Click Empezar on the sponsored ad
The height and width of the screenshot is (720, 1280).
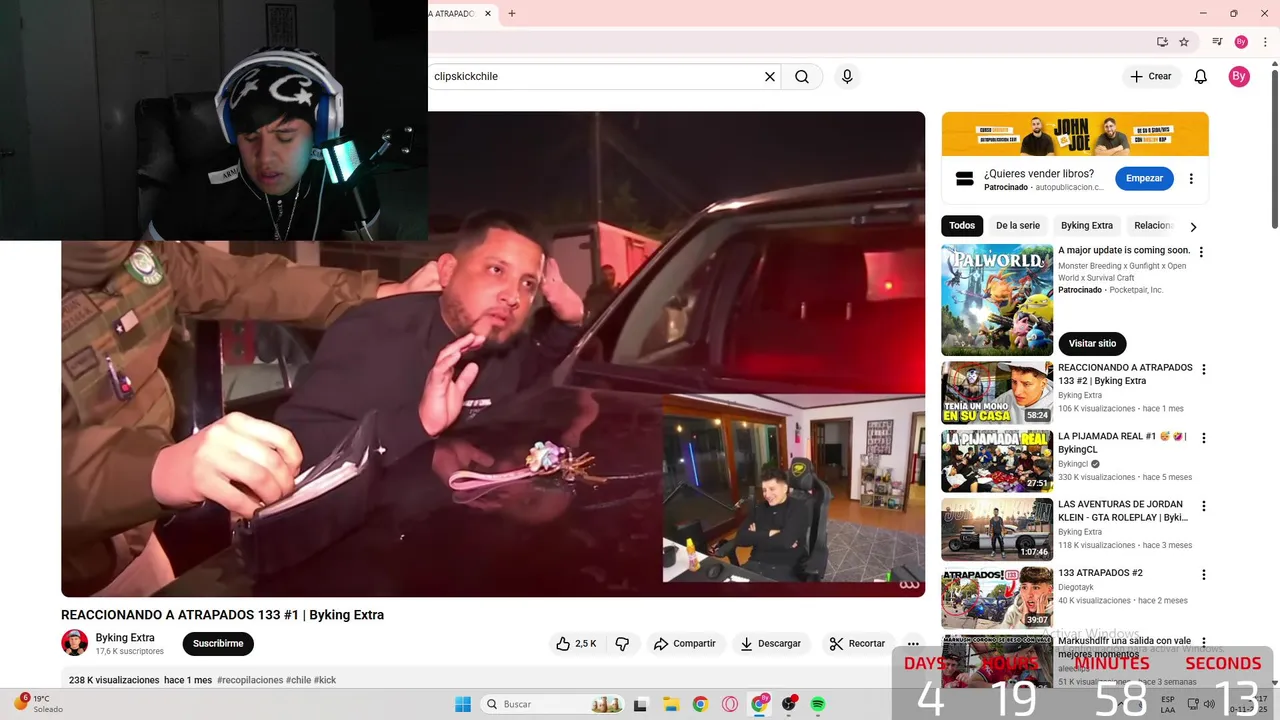click(1144, 178)
